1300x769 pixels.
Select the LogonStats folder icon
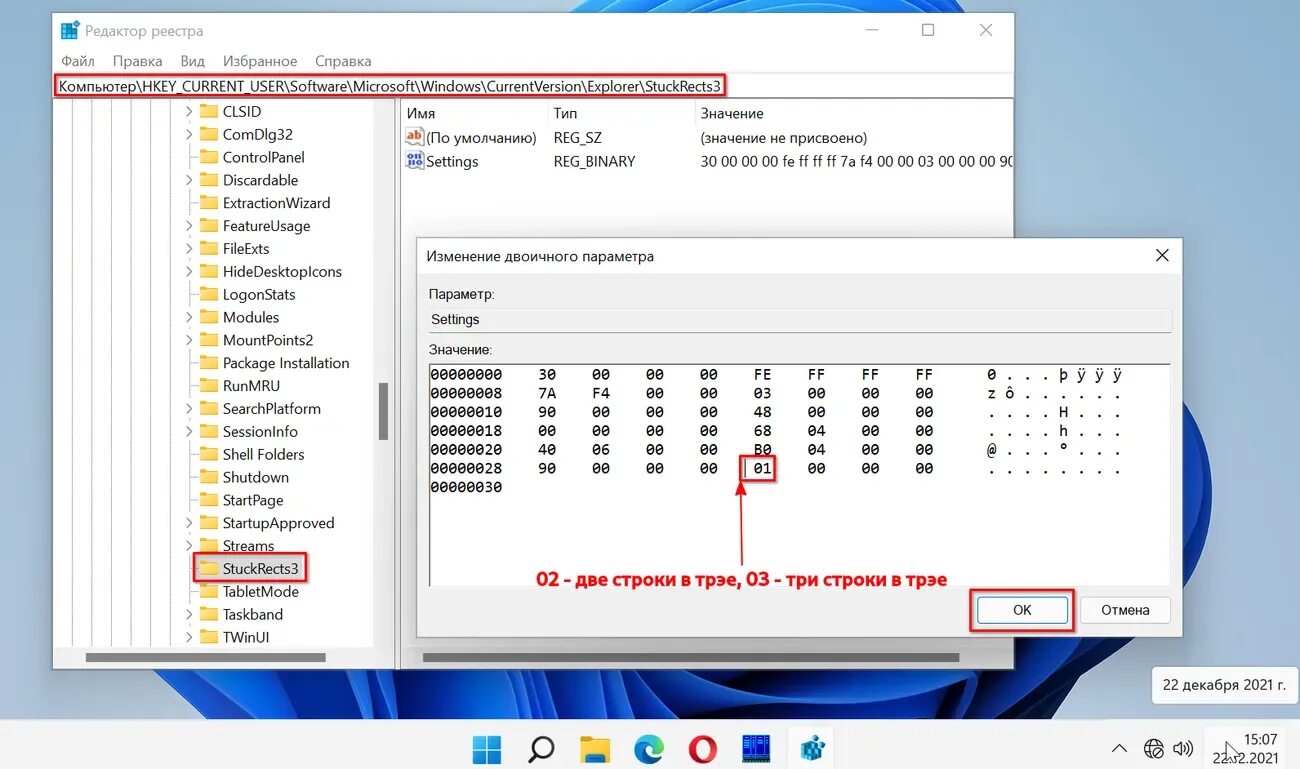[208, 294]
